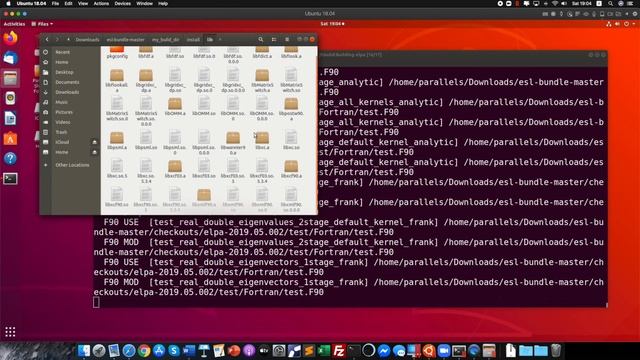Open the macOS Edit menu
This screenshot has width=640, height=360.
pos(68,4)
